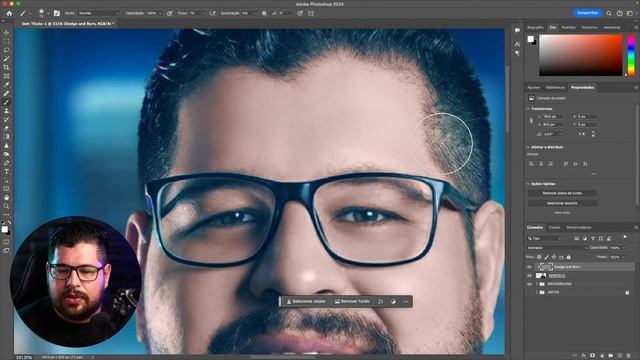Viewport: 640px width, 360px height.
Task: Expand the BACKGROUND group
Action: 537,284
